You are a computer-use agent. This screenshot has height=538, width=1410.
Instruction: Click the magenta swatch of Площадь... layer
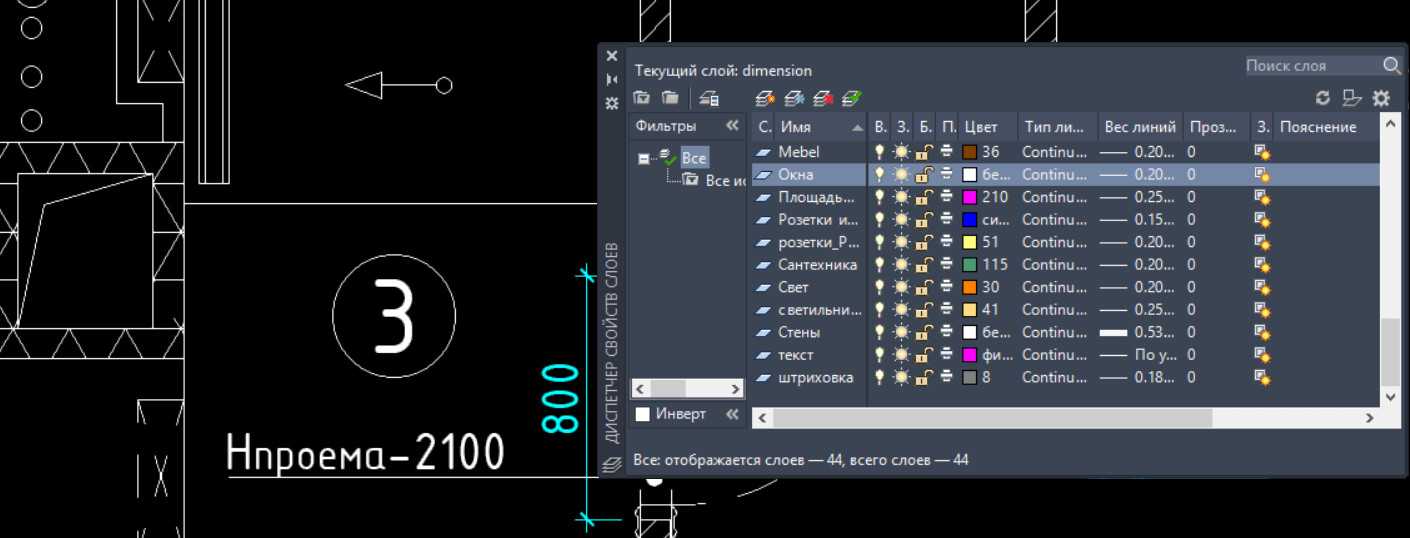point(968,197)
